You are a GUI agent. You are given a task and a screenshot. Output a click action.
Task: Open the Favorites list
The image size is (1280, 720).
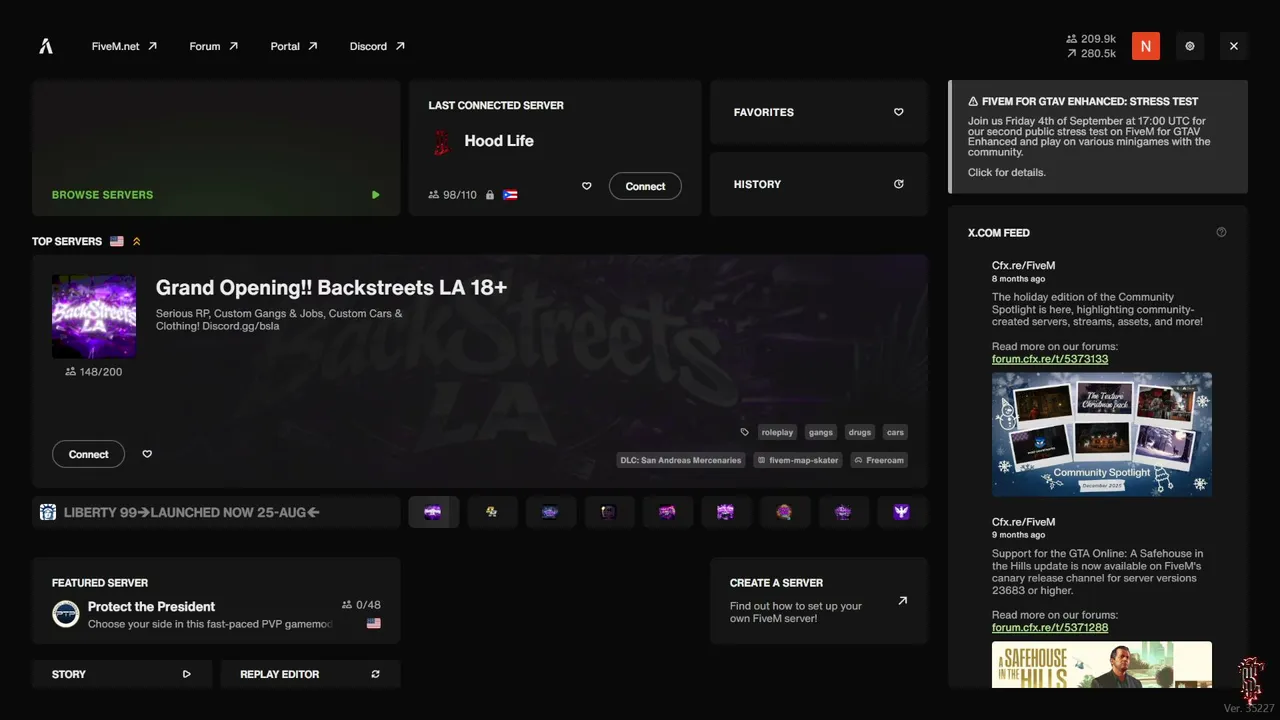coord(819,112)
